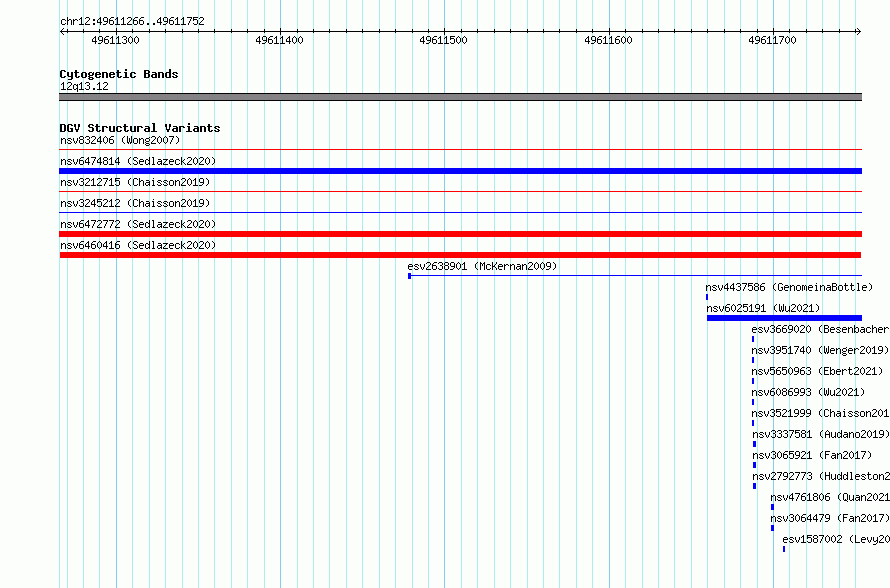Click the Cytogenetic Bands track title
The image size is (890, 588).
(119, 74)
